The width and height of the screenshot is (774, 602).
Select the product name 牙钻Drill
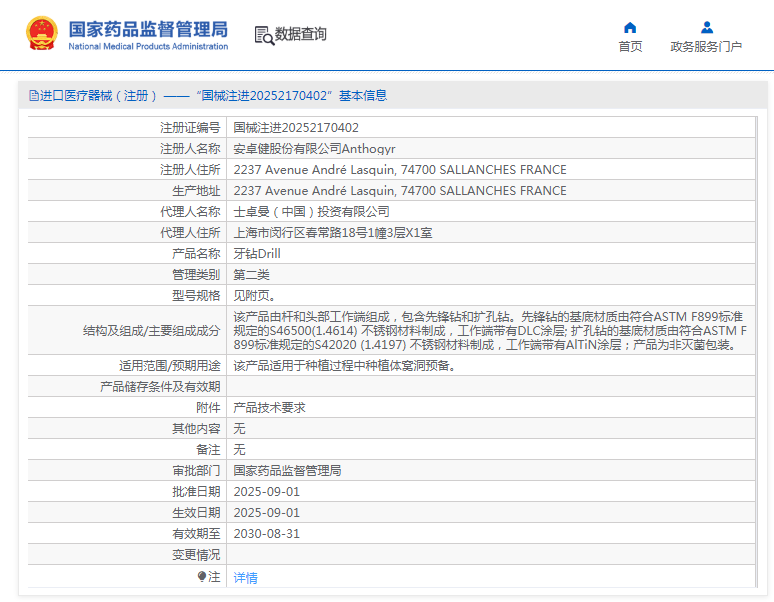[x=257, y=253]
